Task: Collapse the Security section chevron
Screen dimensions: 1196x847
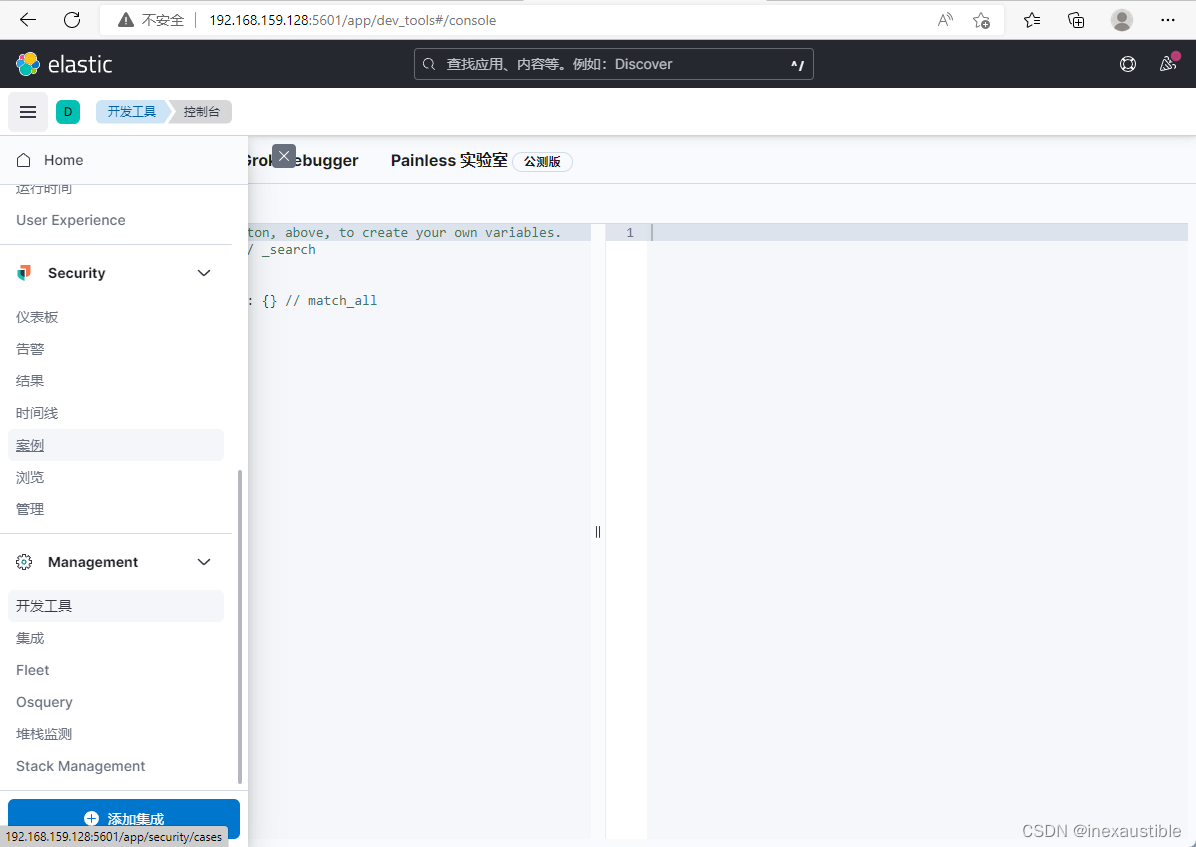Action: click(204, 273)
